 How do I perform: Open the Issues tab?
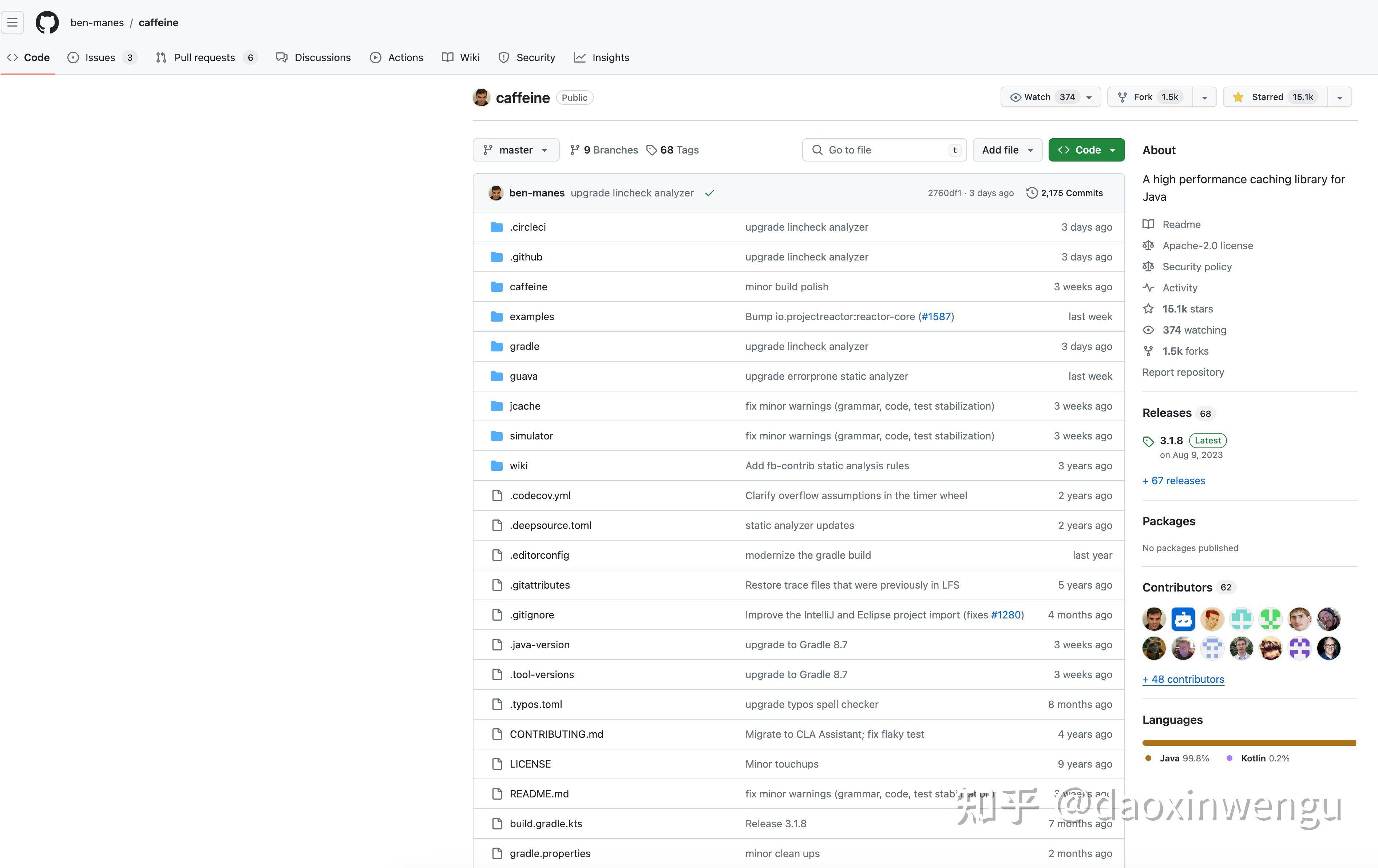pyautogui.click(x=102, y=58)
